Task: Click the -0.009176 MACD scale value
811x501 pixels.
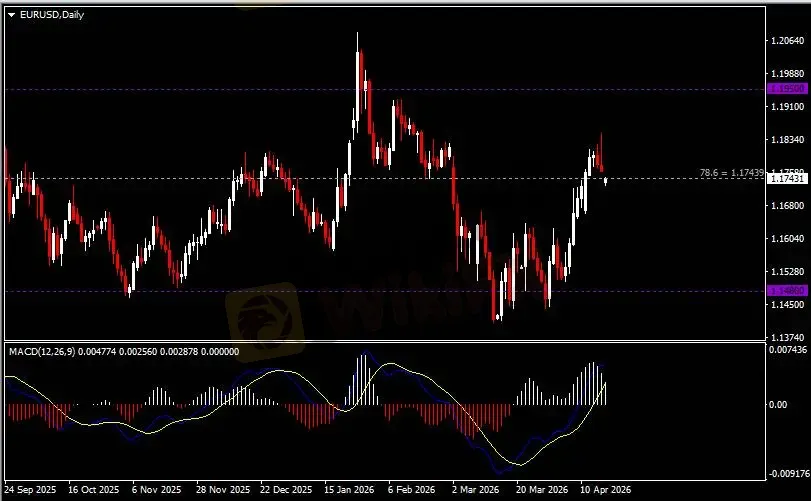Action: (785, 474)
